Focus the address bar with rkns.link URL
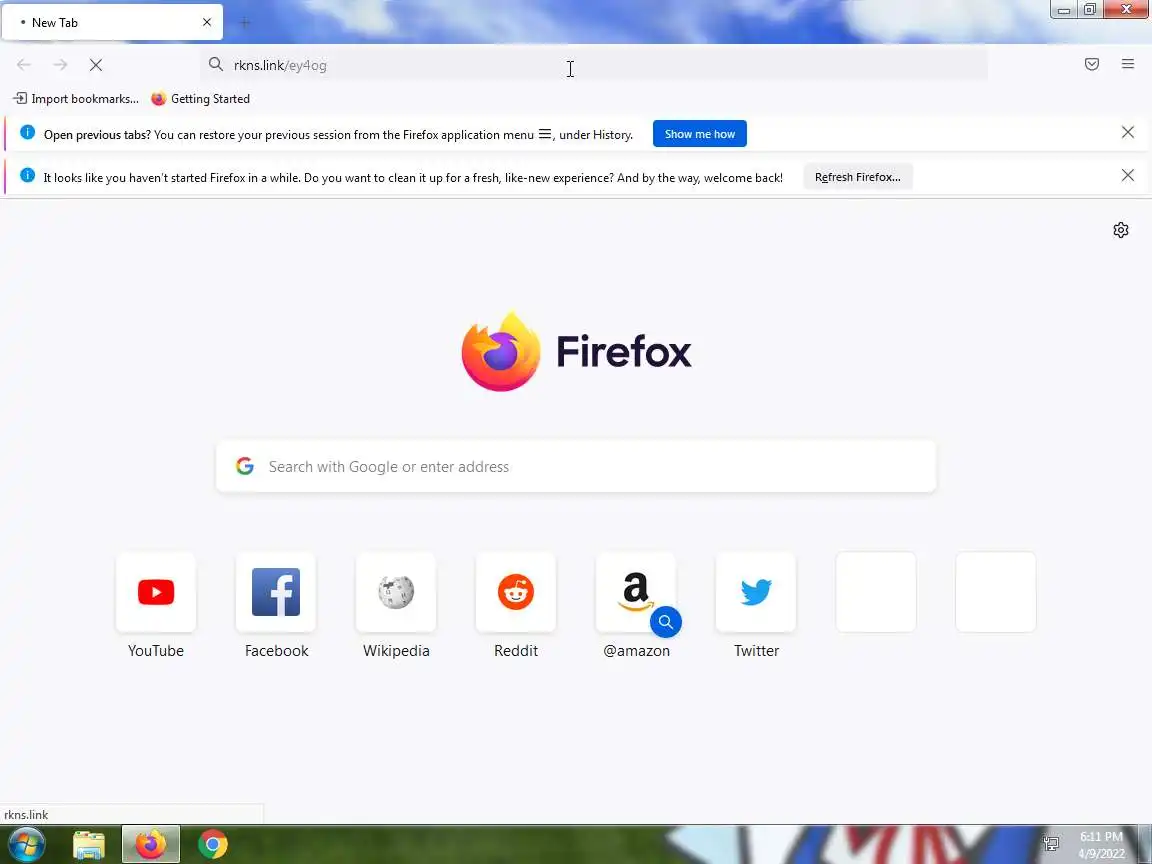Viewport: 1152px width, 864px height. [595, 65]
